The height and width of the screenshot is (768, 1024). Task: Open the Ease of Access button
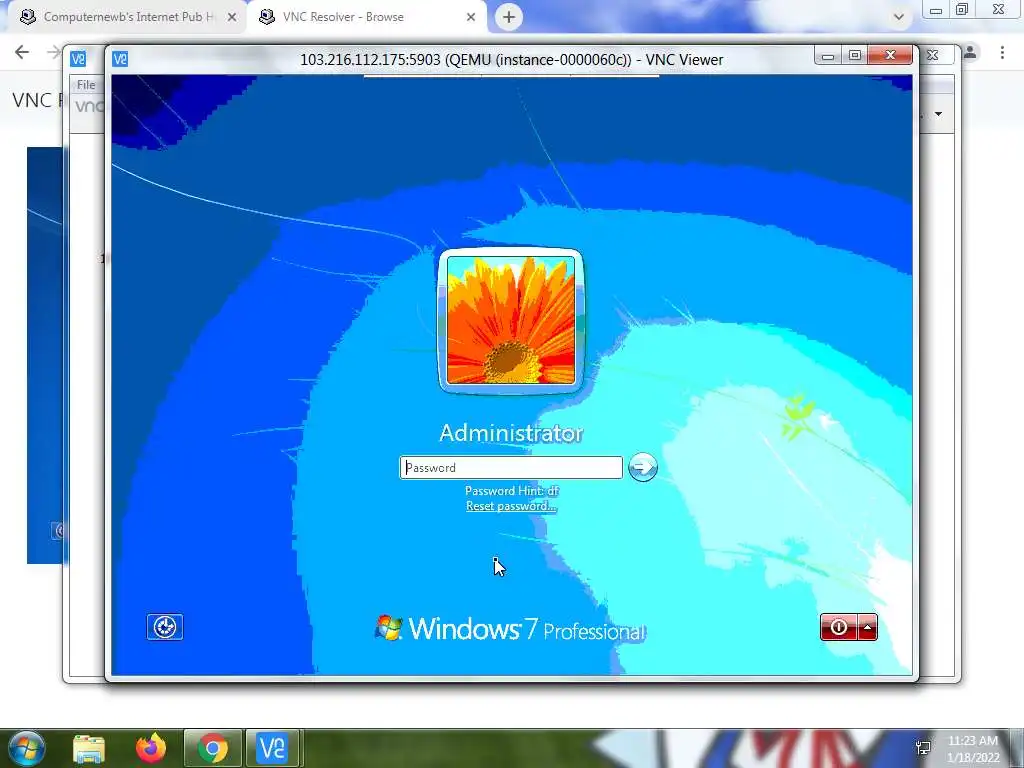(x=165, y=627)
